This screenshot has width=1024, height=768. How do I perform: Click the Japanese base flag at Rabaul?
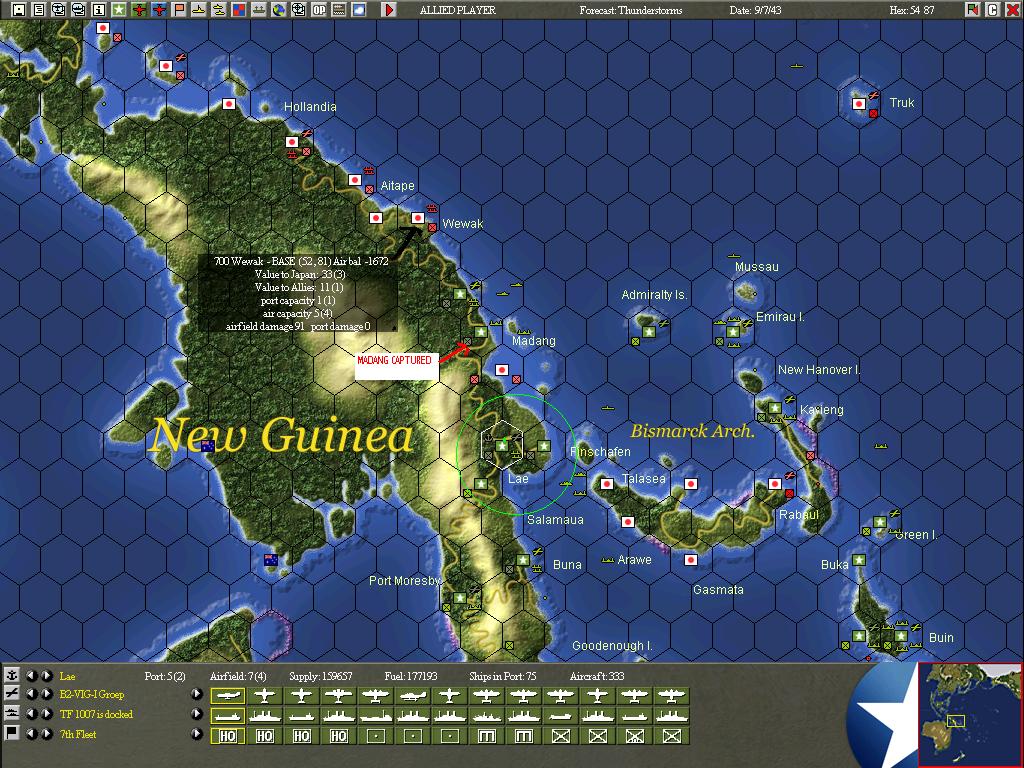click(775, 484)
